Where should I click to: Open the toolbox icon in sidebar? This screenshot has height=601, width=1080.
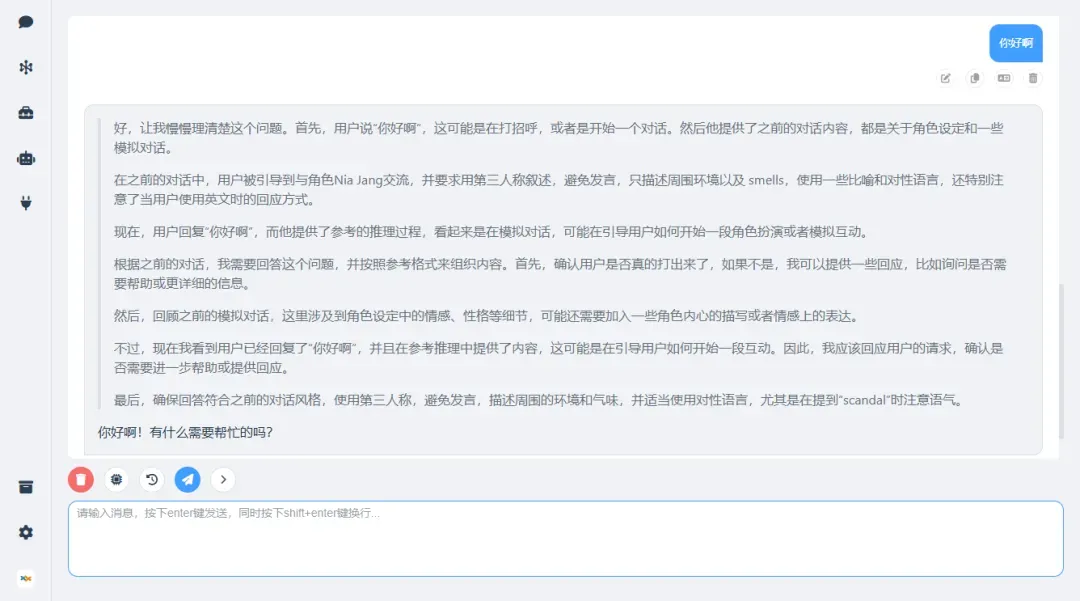(x=26, y=112)
